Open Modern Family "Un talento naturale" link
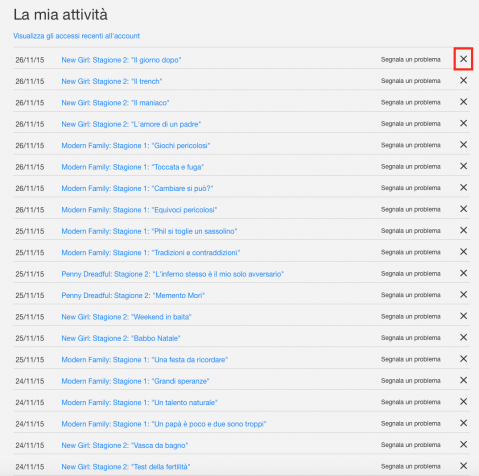479x476 pixels. (x=139, y=402)
